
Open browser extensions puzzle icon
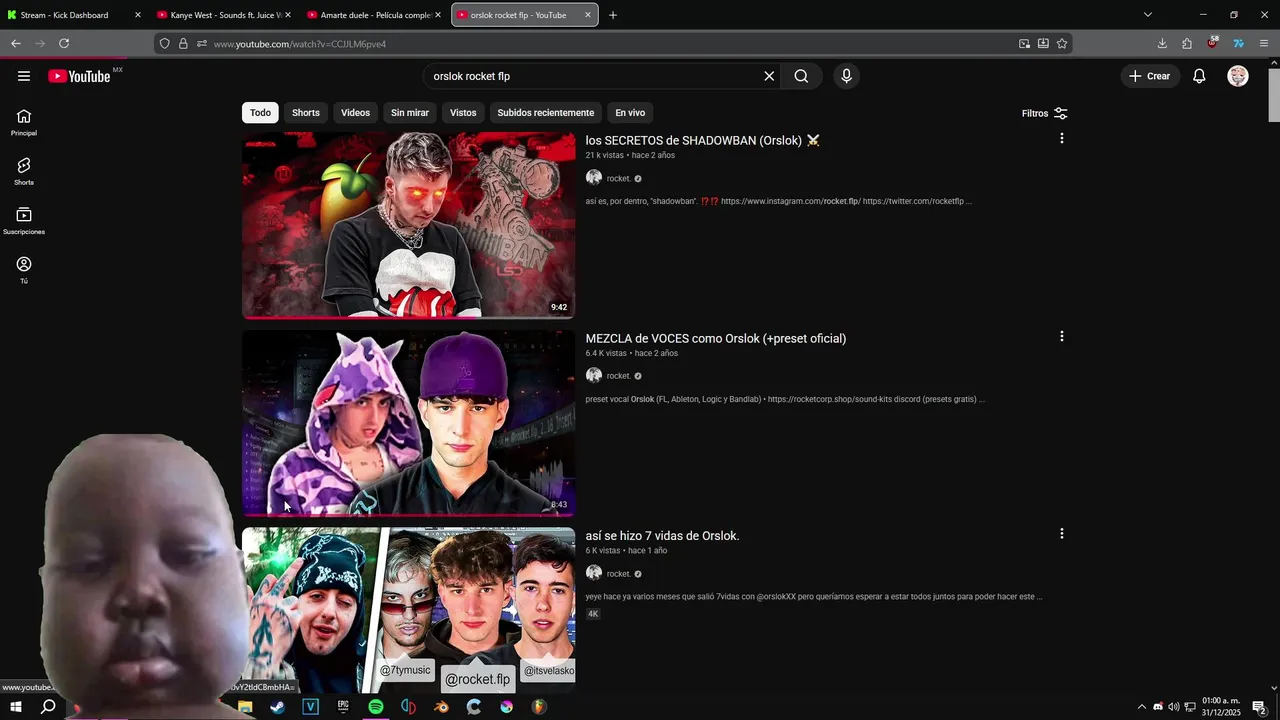pyautogui.click(x=1187, y=43)
